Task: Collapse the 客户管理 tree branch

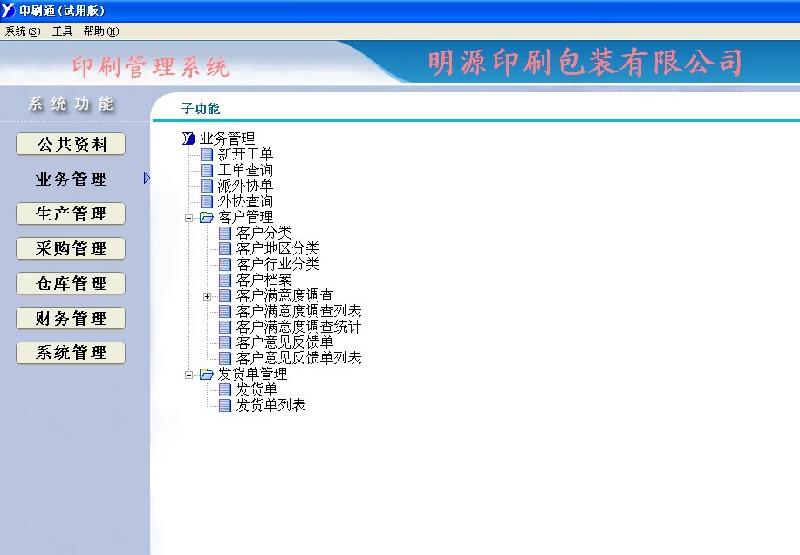Action: coord(189,218)
